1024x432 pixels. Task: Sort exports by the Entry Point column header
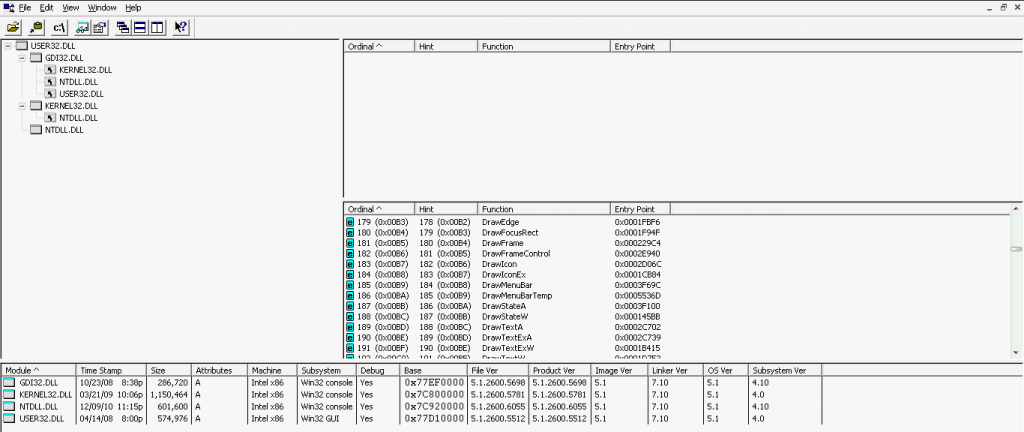[x=641, y=209]
